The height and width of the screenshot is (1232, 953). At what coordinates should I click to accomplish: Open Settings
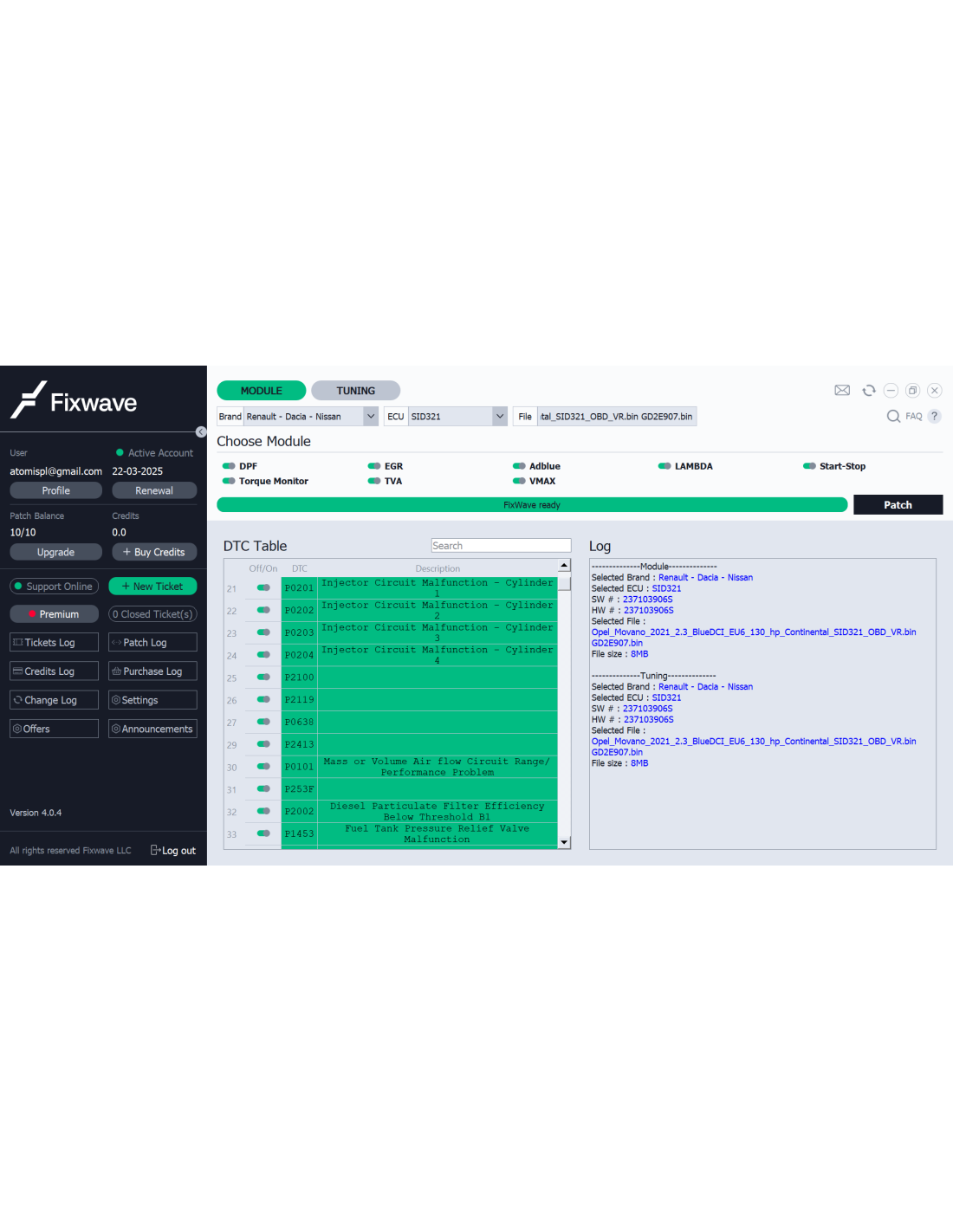coord(152,700)
